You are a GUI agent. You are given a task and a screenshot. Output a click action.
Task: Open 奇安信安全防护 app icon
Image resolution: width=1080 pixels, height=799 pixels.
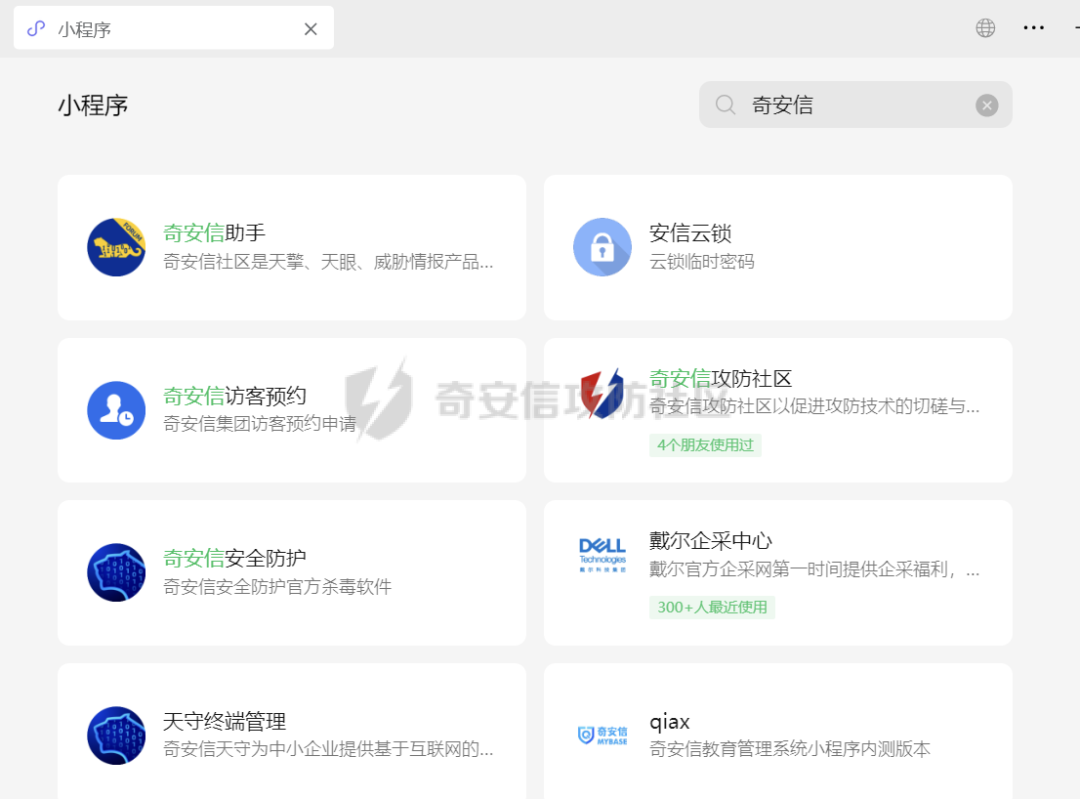click(x=116, y=572)
